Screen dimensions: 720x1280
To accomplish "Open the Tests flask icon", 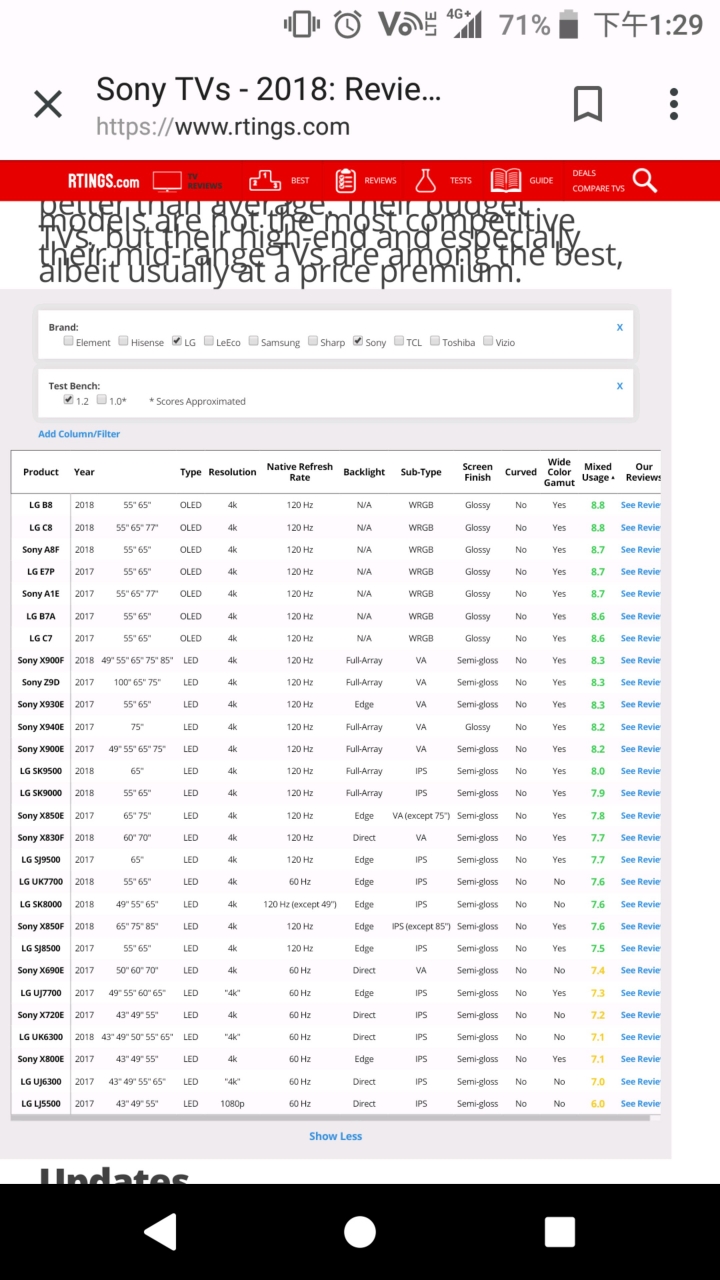I will coord(426,180).
